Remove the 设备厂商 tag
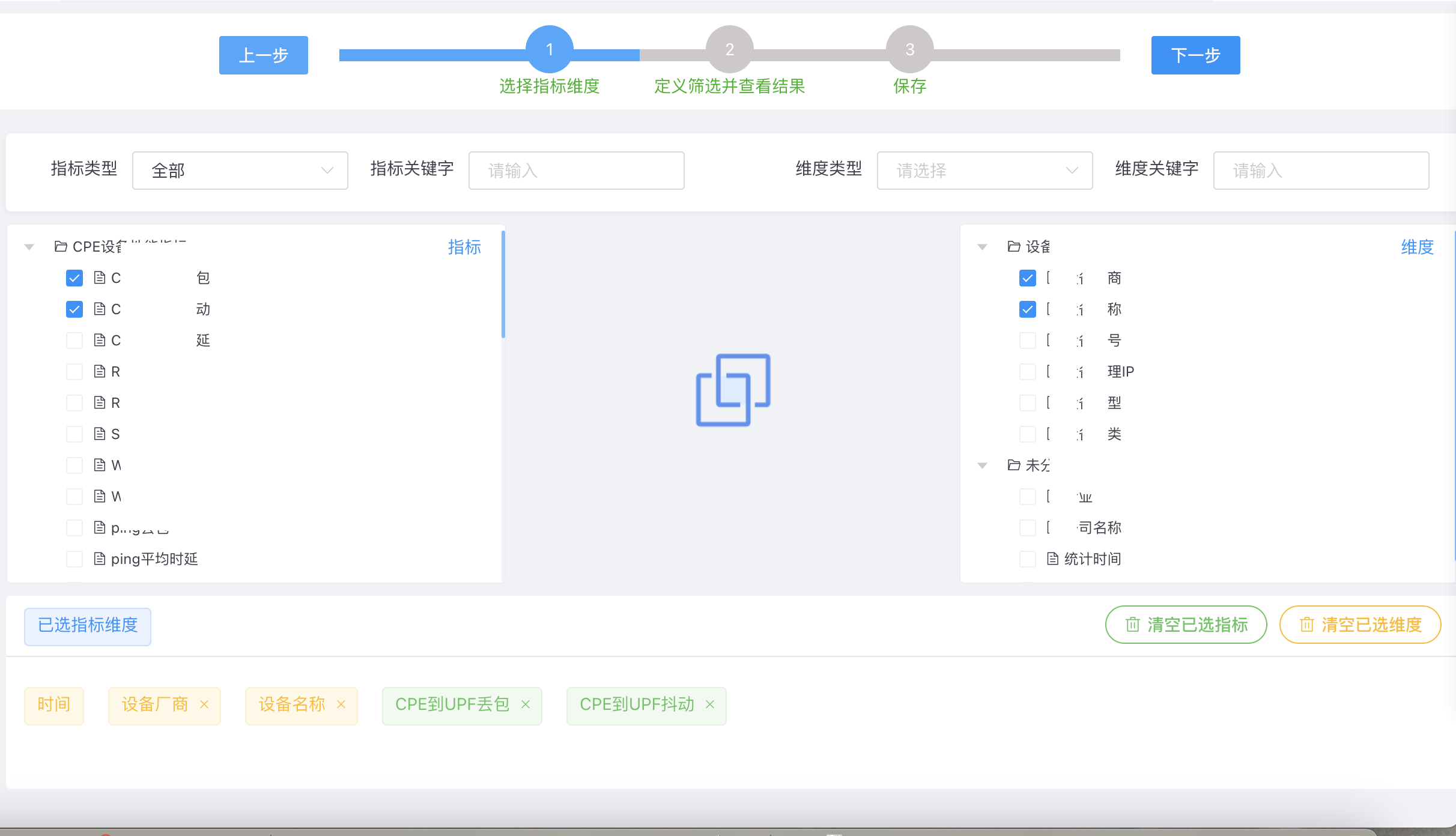Viewport: 1456px width, 836px height. [204, 704]
